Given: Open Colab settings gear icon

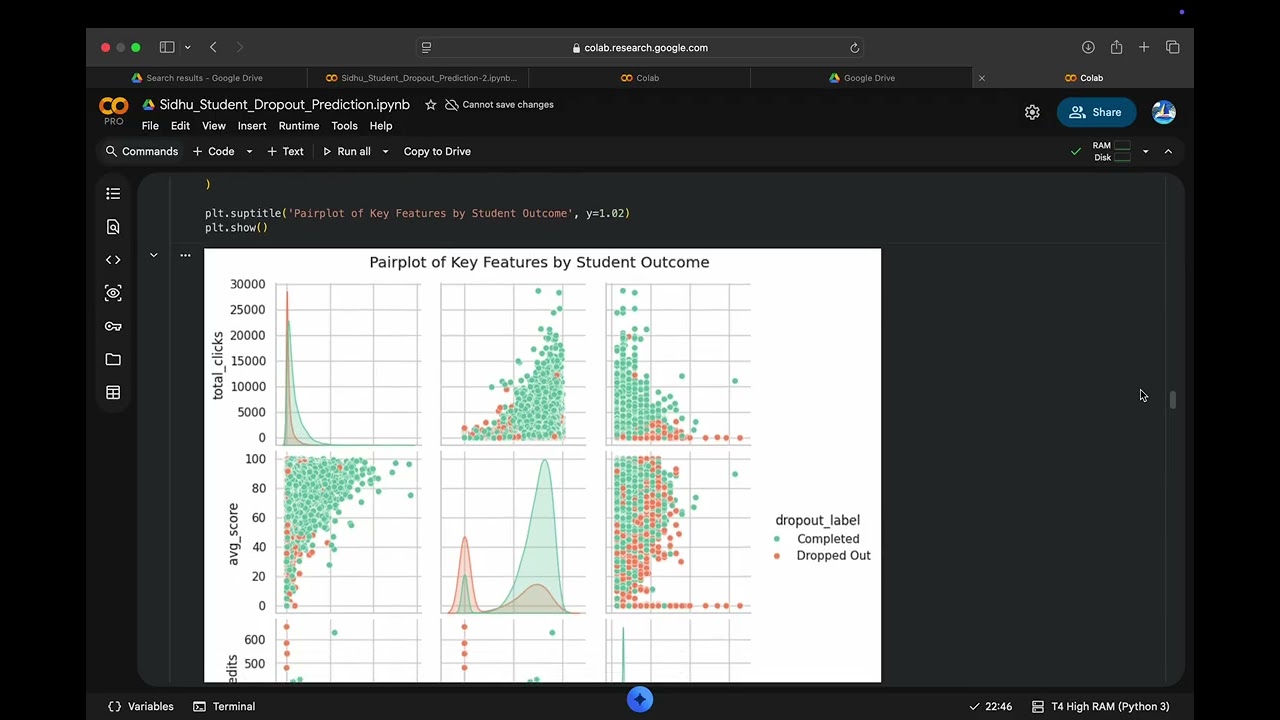Looking at the screenshot, I should [1032, 112].
